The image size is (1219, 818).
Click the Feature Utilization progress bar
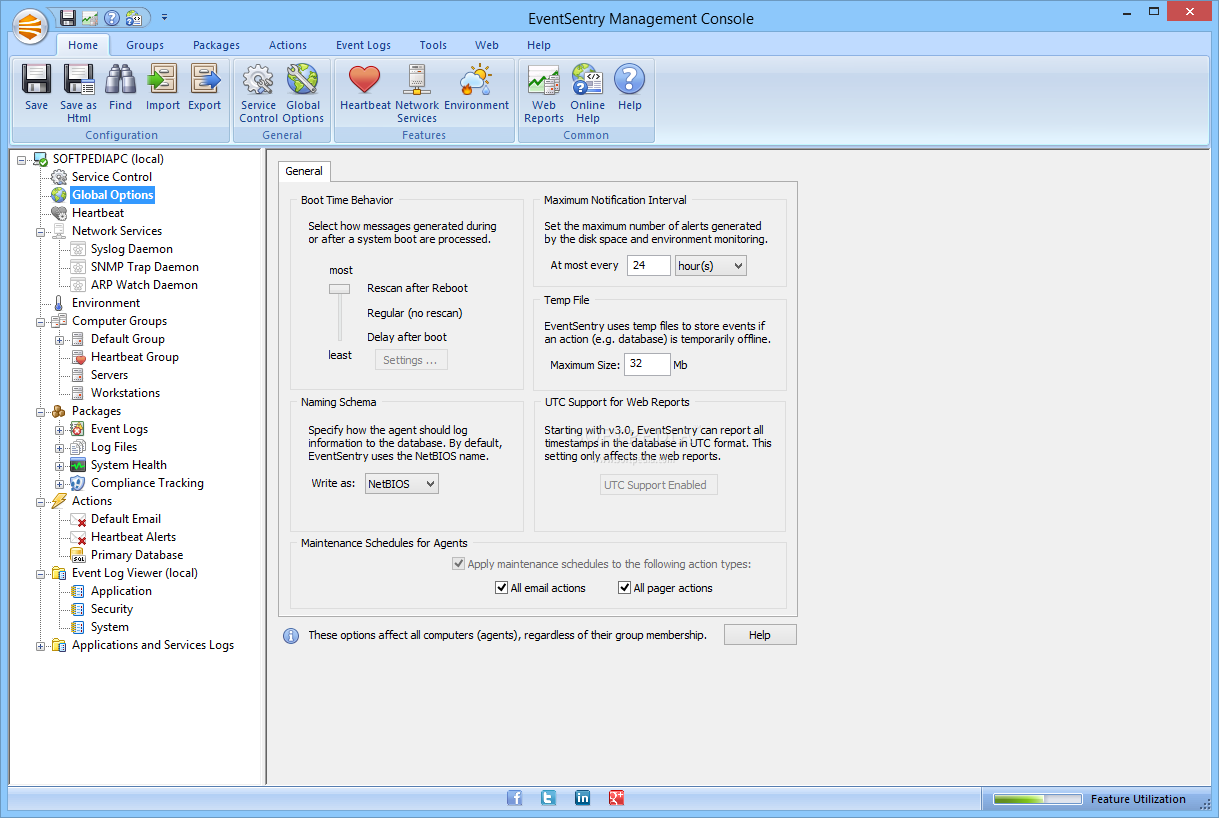pos(1037,799)
